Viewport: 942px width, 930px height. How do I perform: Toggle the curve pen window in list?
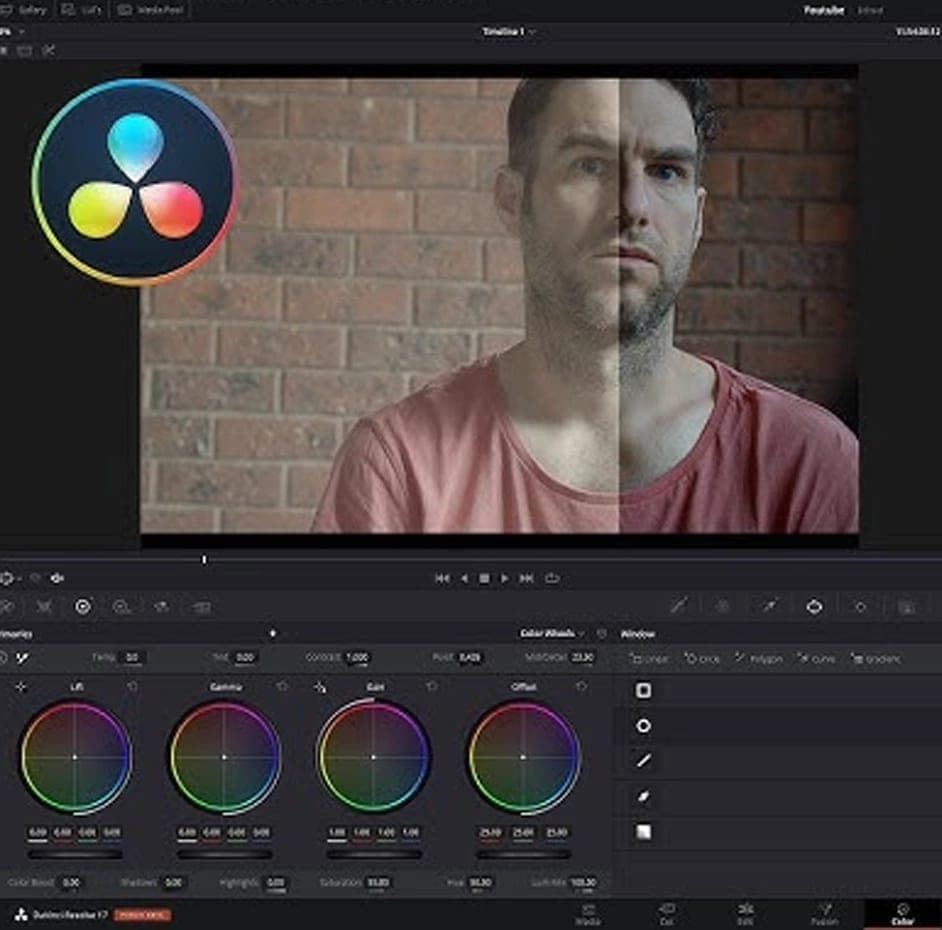pyautogui.click(x=643, y=797)
